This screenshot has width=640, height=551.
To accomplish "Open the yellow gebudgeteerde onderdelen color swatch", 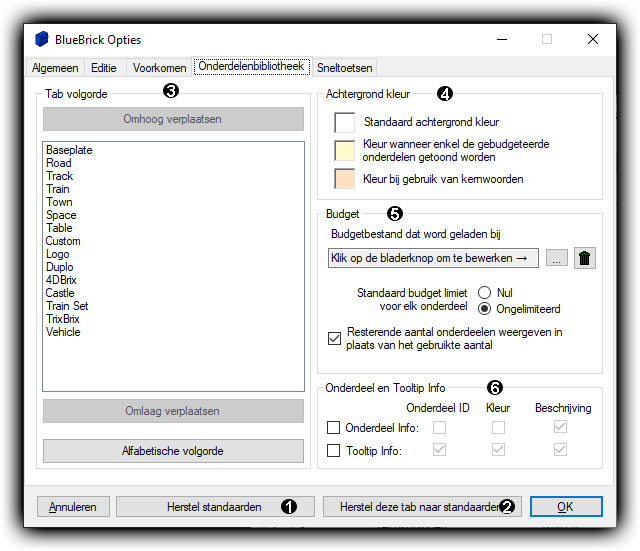I will [344, 151].
